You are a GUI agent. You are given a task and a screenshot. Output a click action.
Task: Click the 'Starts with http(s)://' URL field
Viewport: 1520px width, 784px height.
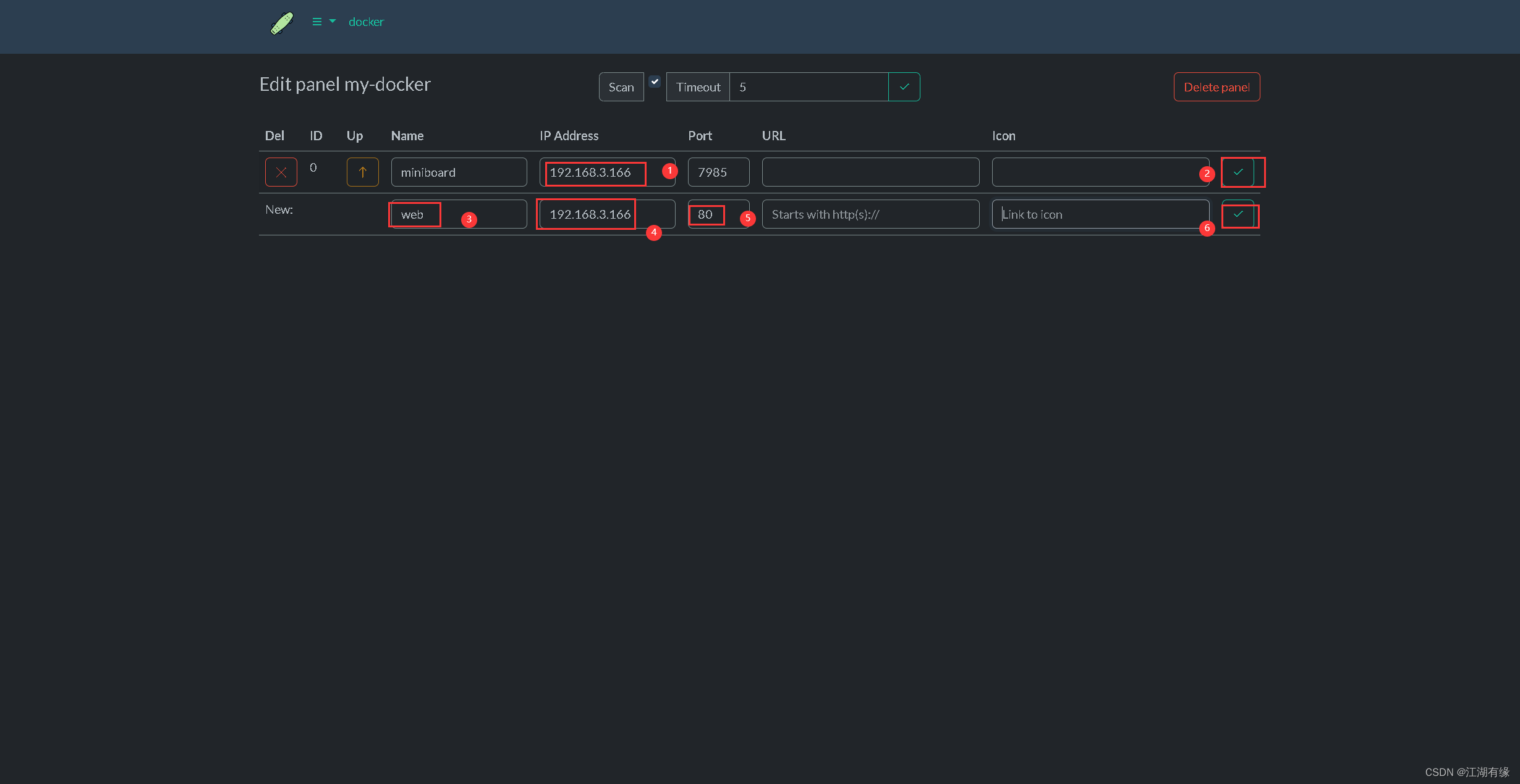coord(870,214)
